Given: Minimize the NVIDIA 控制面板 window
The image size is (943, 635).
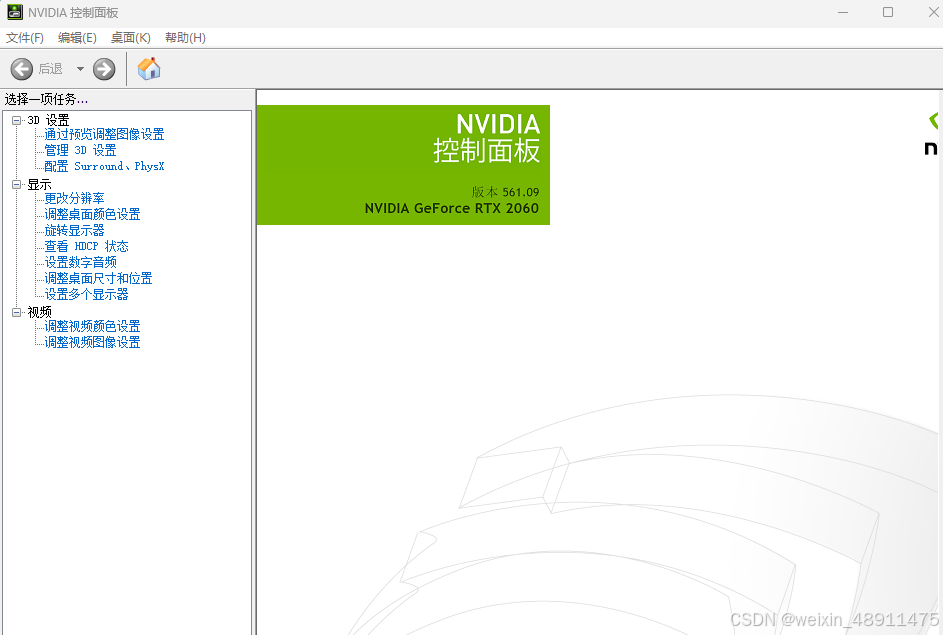Looking at the screenshot, I should click(x=843, y=12).
